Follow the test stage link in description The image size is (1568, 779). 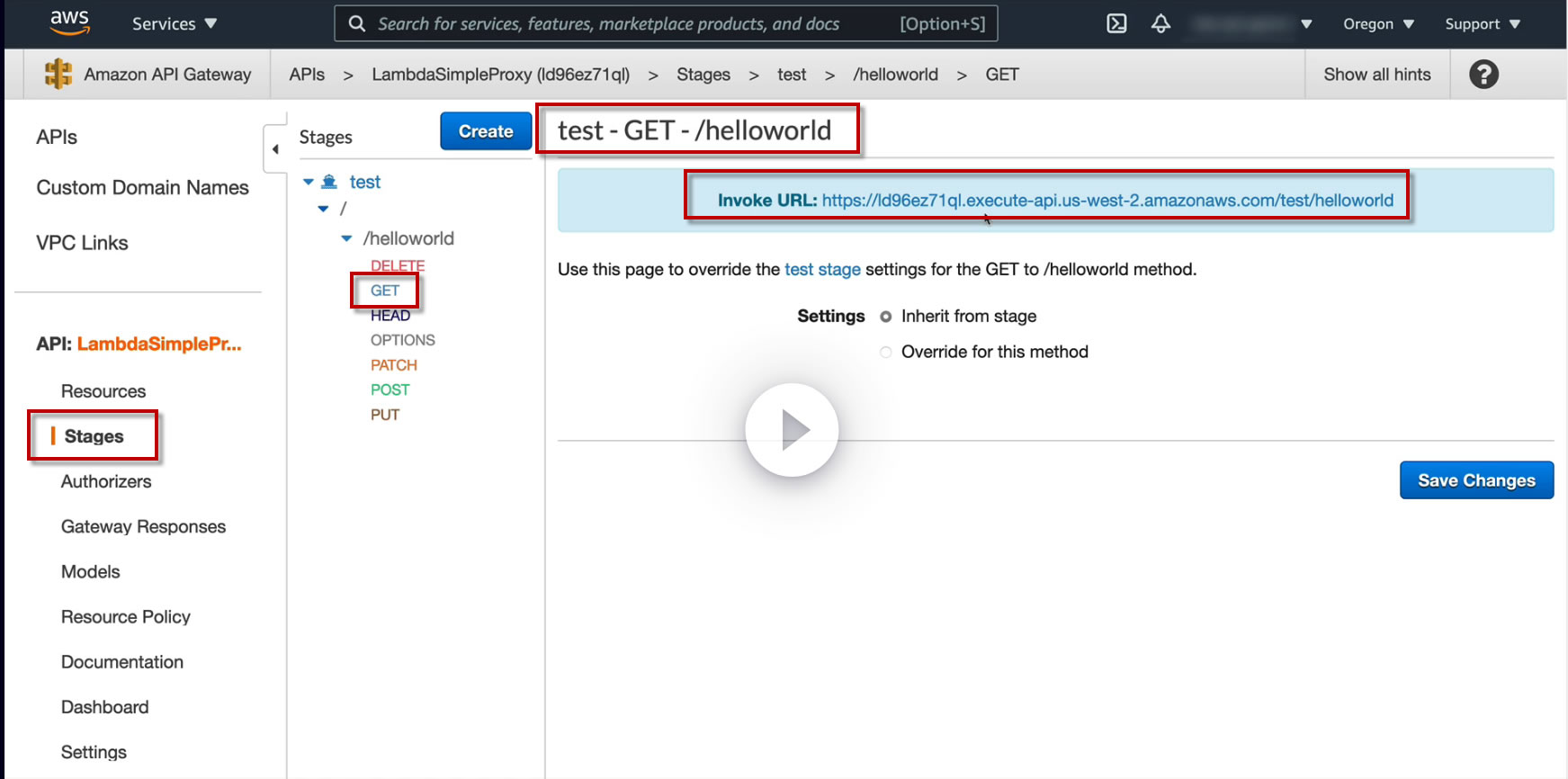[x=822, y=269]
